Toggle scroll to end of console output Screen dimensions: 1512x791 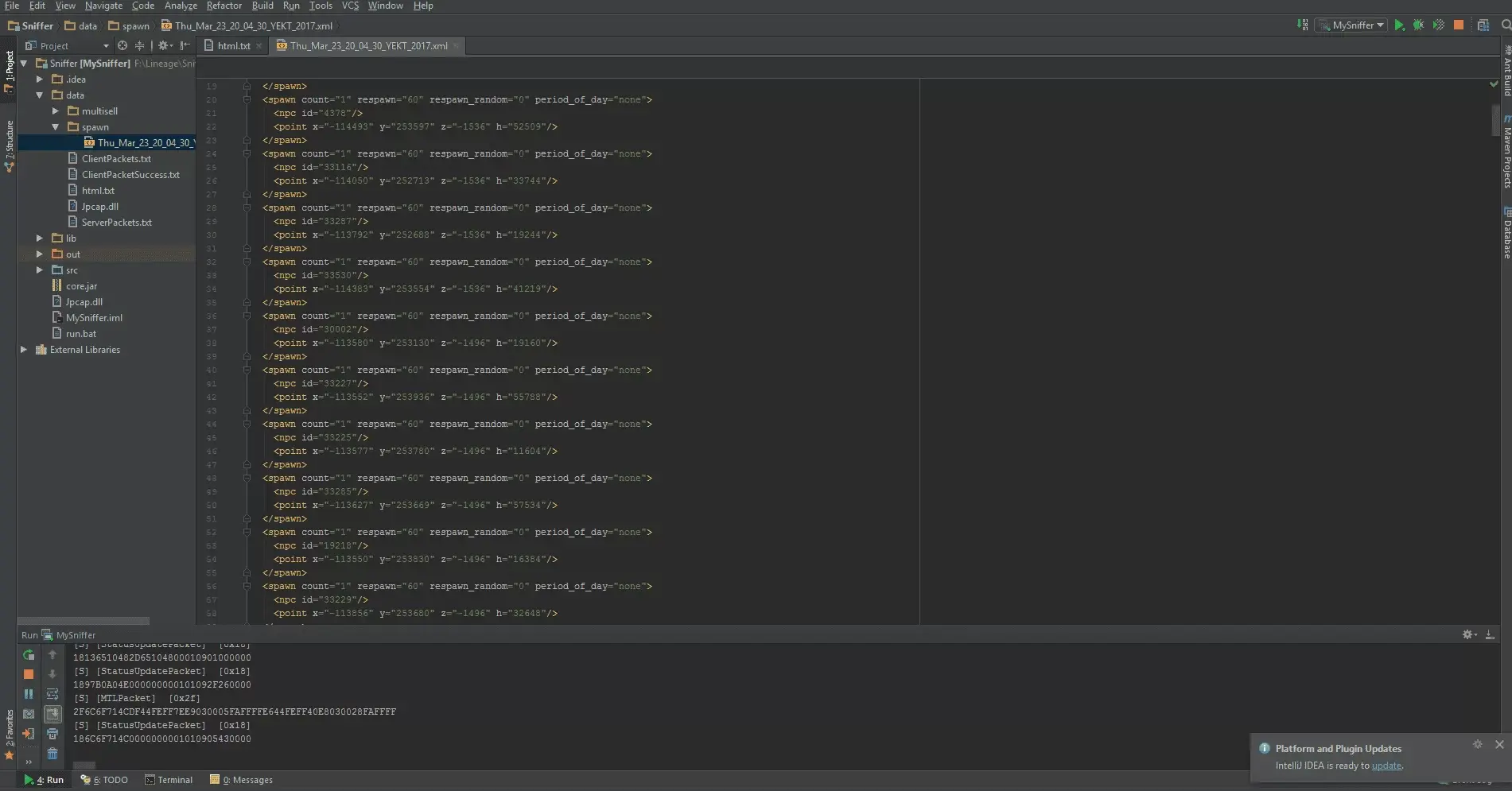[52, 714]
